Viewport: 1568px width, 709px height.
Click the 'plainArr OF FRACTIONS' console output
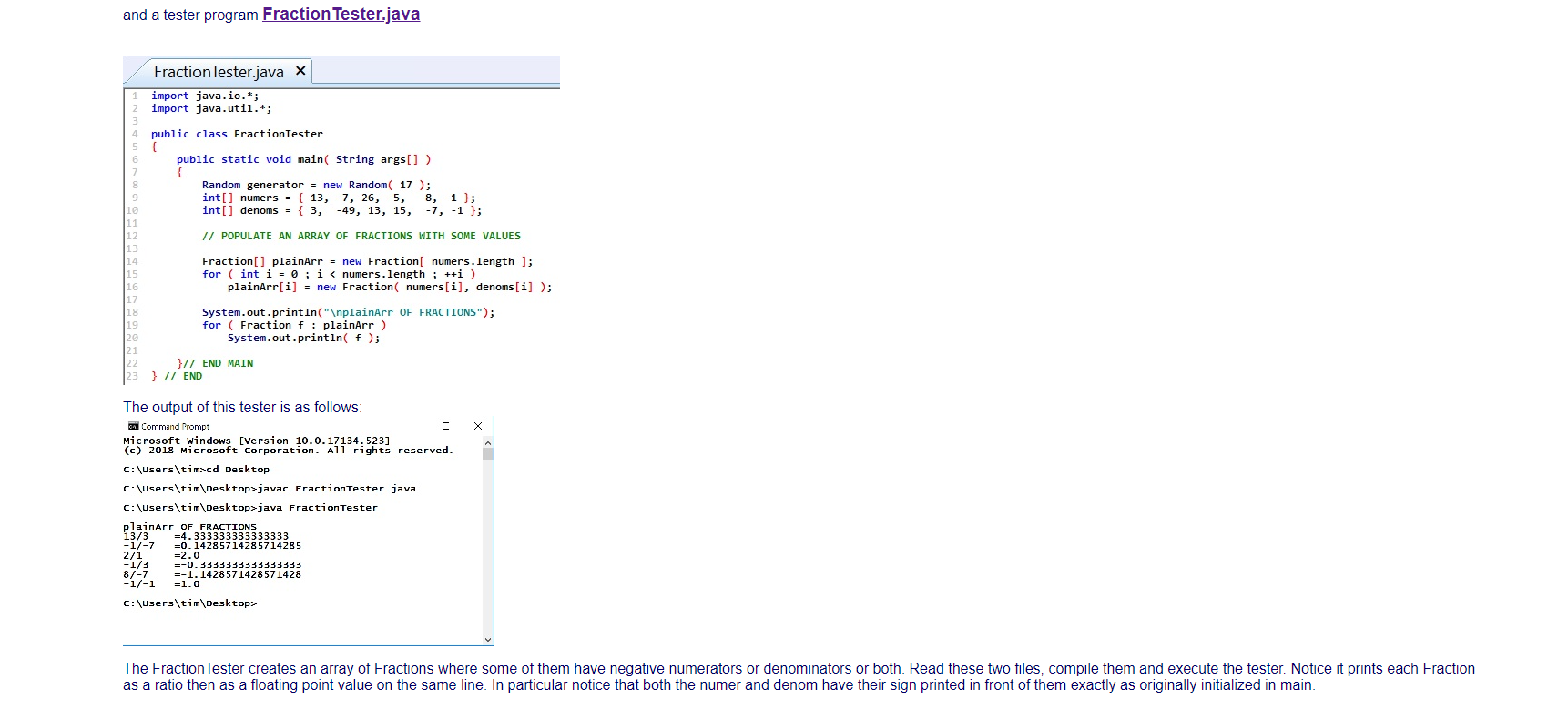[189, 527]
